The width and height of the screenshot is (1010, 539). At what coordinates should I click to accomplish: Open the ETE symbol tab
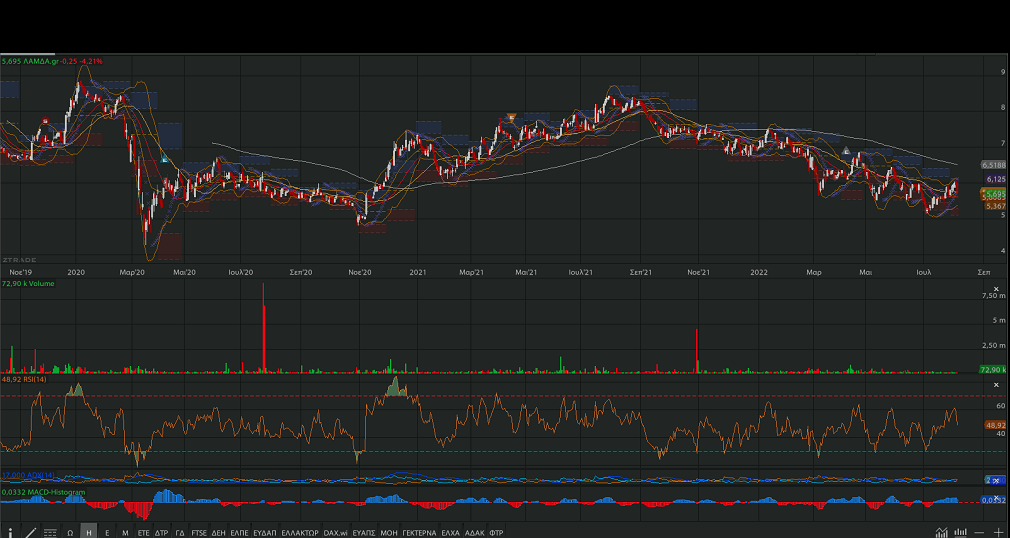pyautogui.click(x=143, y=533)
